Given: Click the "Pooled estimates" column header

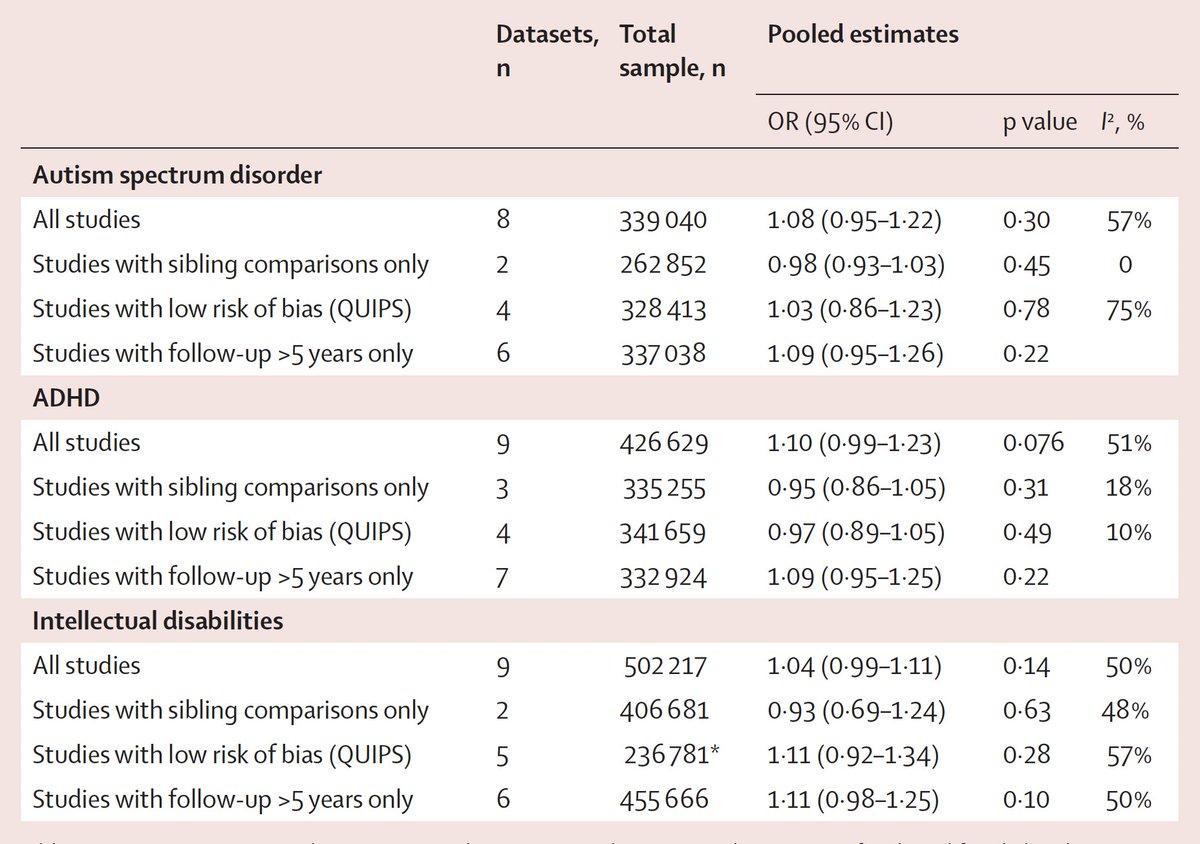Looking at the screenshot, I should 862,34.
